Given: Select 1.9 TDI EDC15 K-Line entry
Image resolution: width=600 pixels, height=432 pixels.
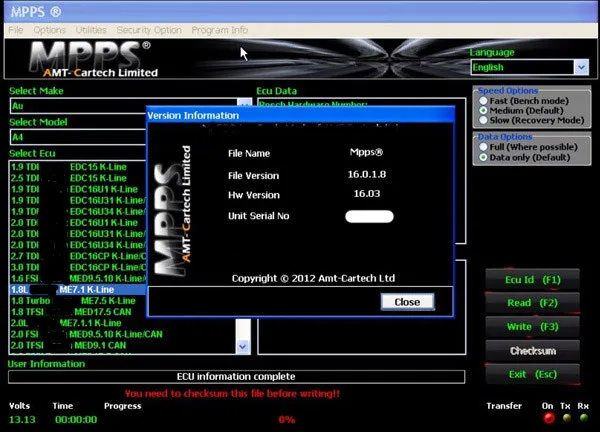Looking at the screenshot, I should [78, 167].
